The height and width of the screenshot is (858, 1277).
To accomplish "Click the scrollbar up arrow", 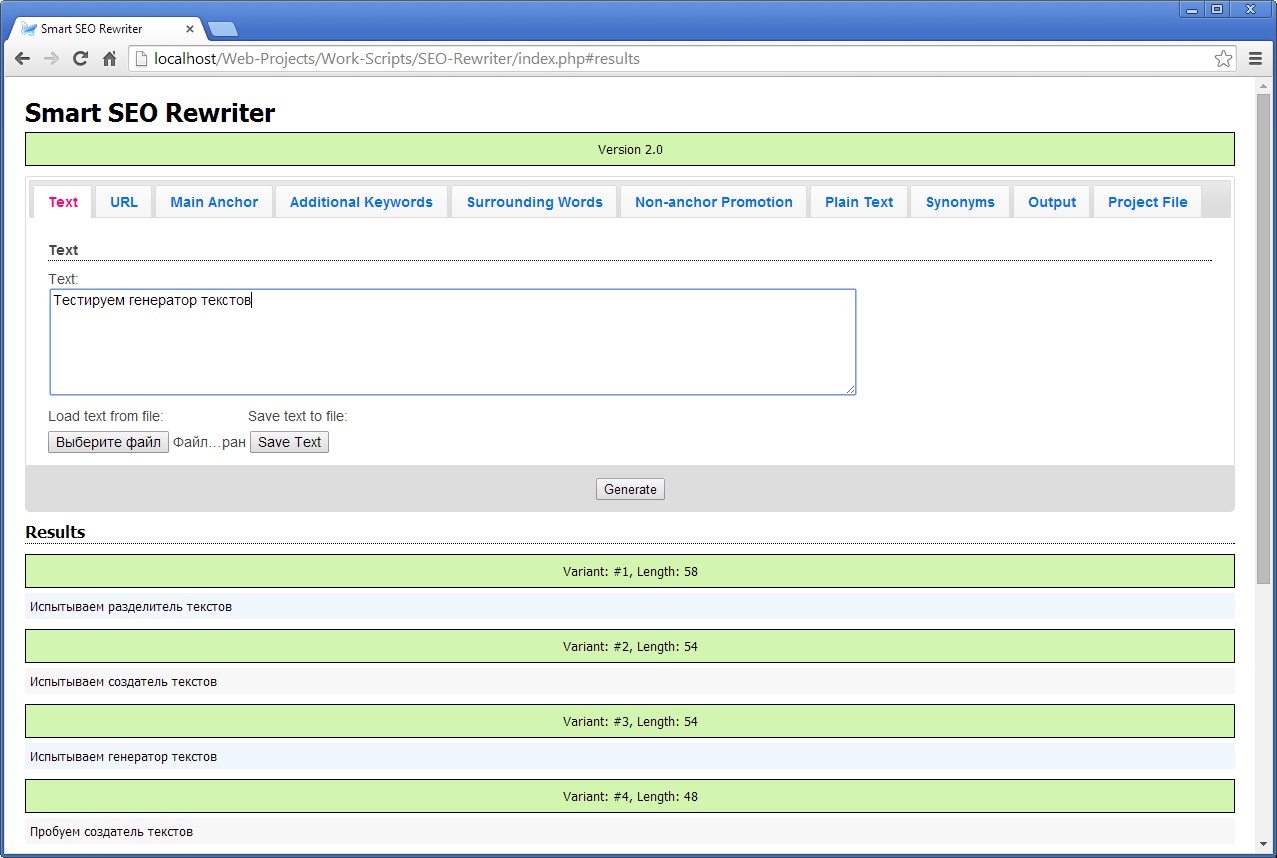I will [1263, 85].
